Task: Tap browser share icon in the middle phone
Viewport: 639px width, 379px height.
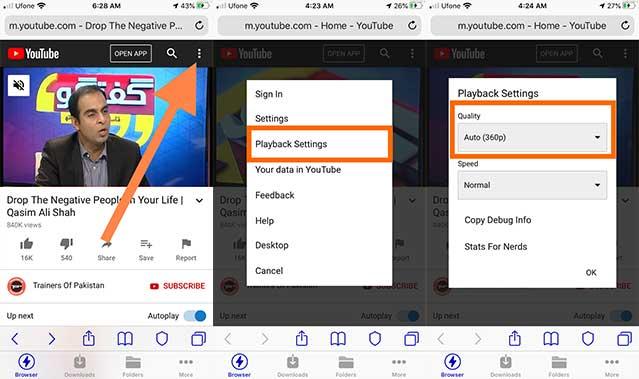Action: [302, 338]
